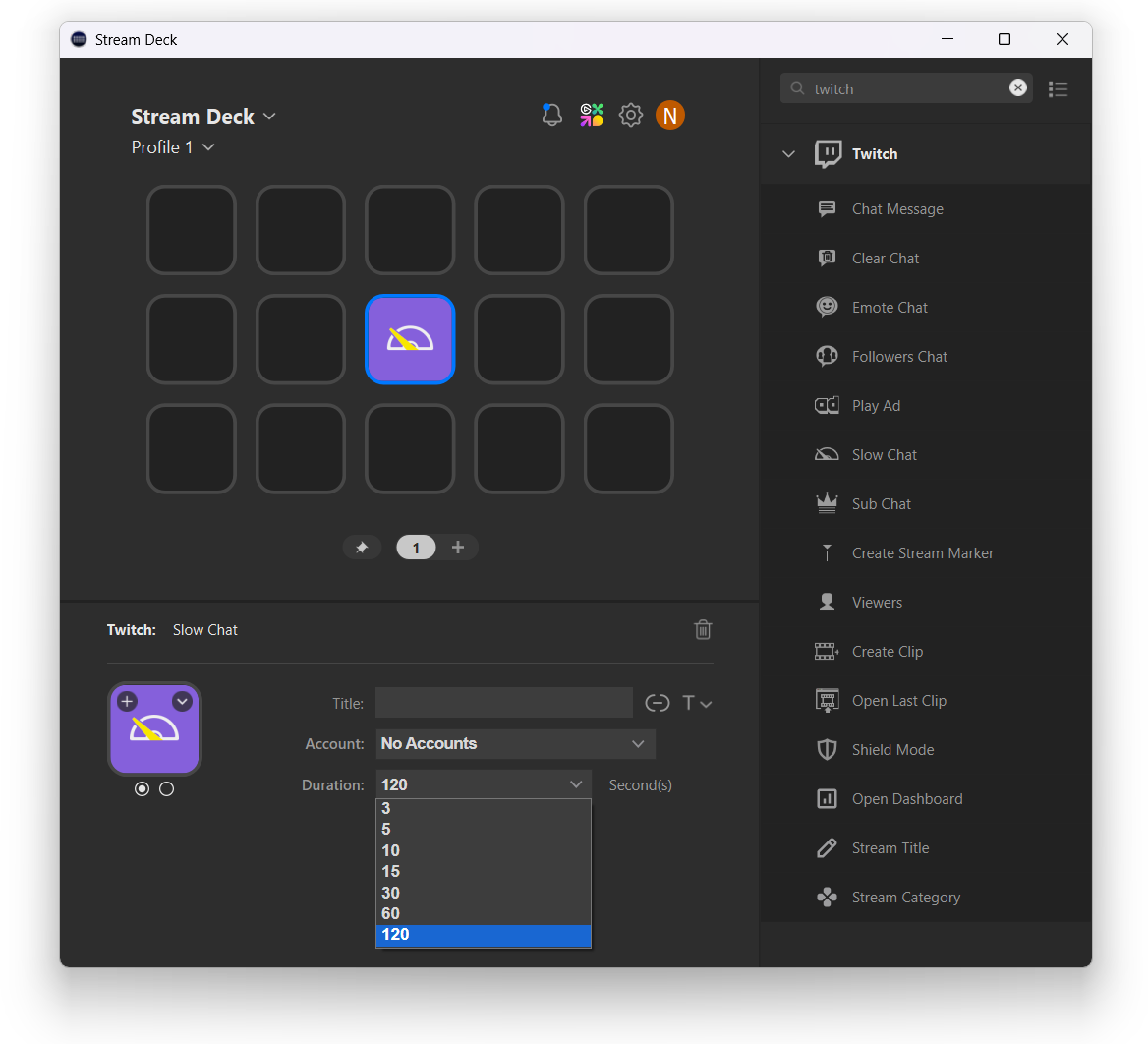Select the Clear Chat action icon

pos(827,258)
